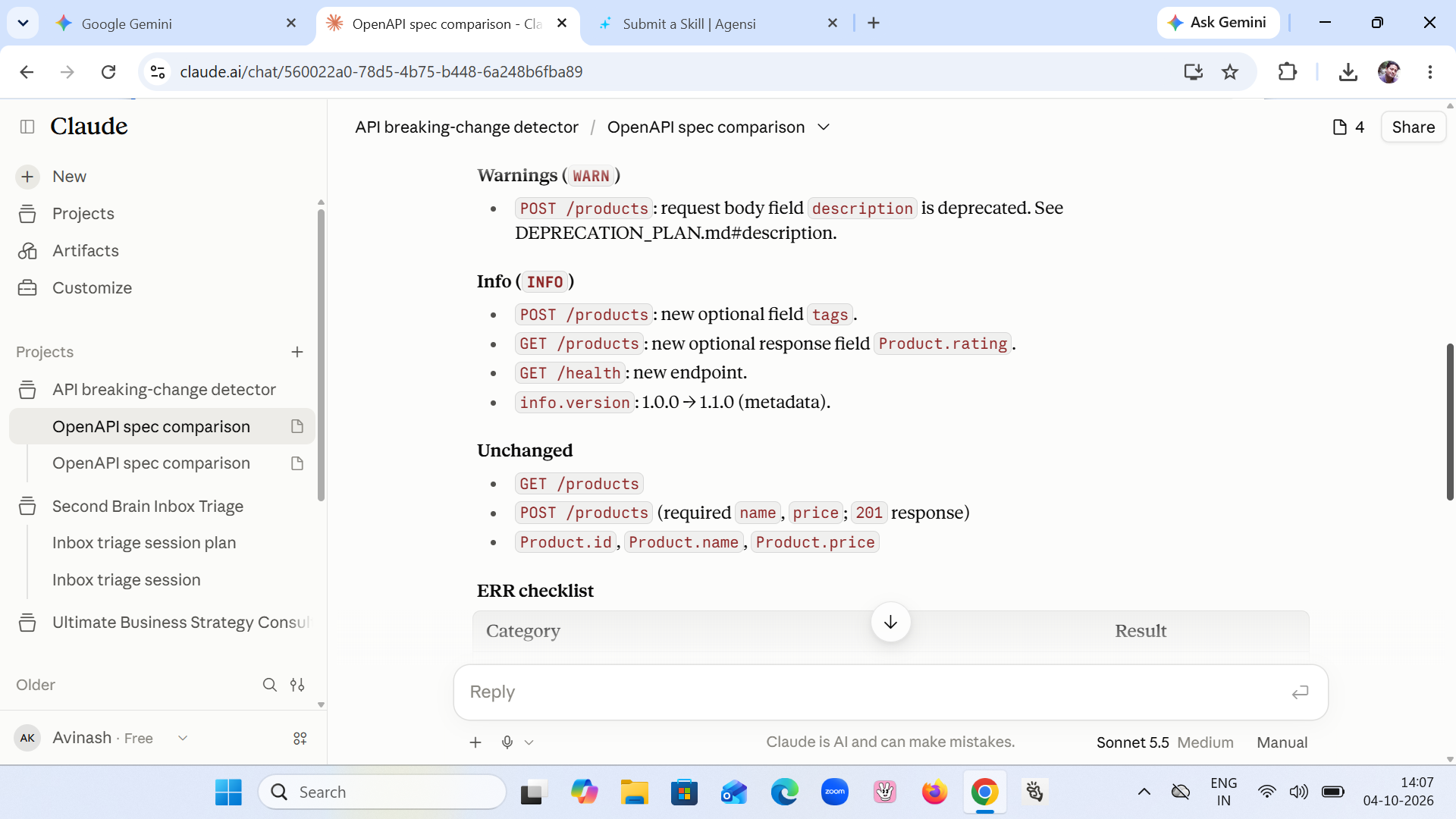This screenshot has height=819, width=1456.
Task: Expand the voice options chevron
Action: click(529, 742)
